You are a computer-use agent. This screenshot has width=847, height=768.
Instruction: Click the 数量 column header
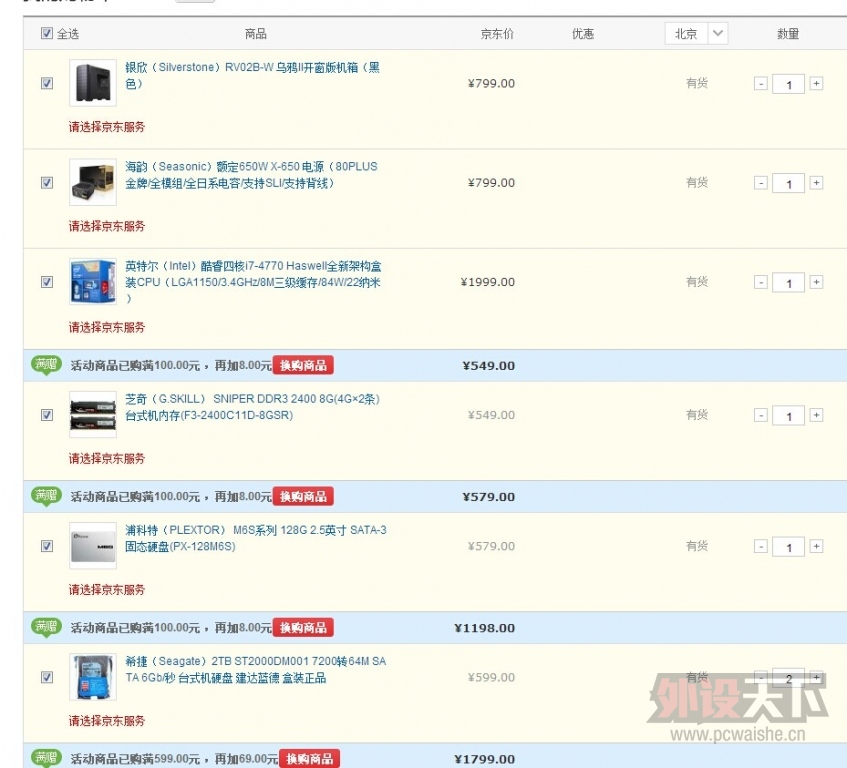(x=788, y=34)
